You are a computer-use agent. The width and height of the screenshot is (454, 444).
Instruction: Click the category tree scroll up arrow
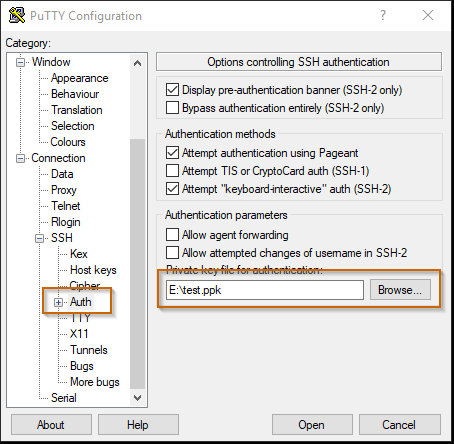137,63
